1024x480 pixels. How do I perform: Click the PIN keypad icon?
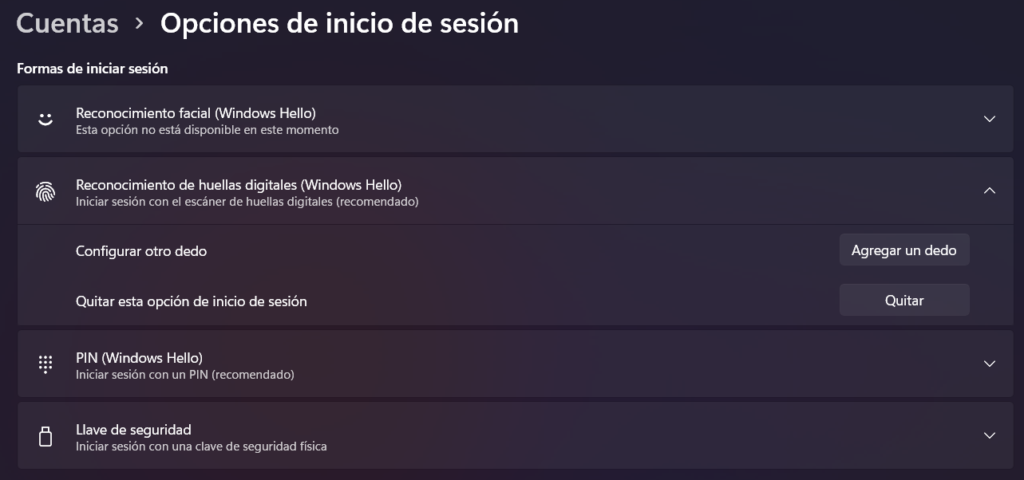coord(45,364)
